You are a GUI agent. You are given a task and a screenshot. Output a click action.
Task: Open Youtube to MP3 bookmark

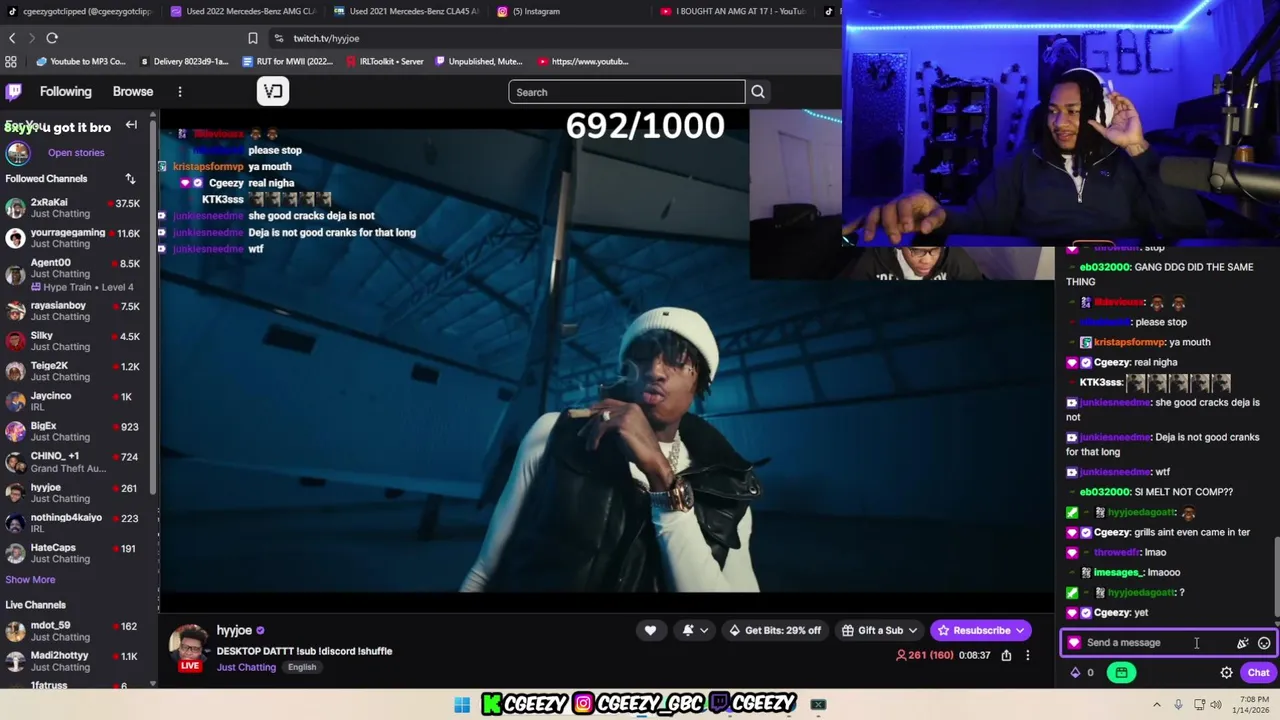click(x=81, y=61)
